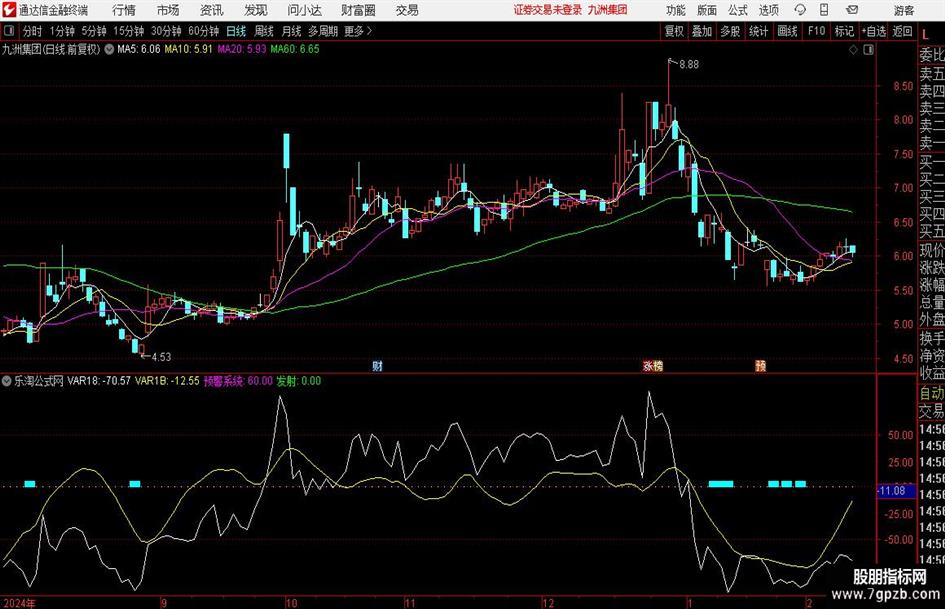Click the red L icon in the right panel

[925, 35]
